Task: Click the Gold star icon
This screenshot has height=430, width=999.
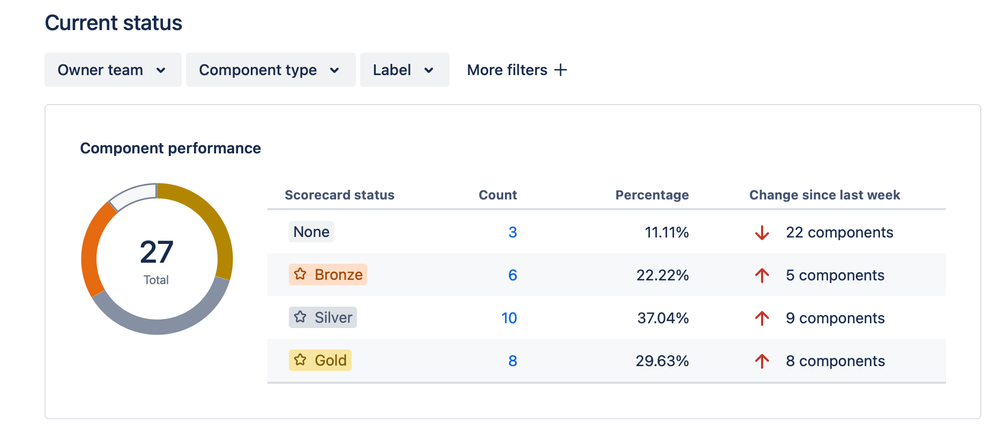Action: pos(300,361)
